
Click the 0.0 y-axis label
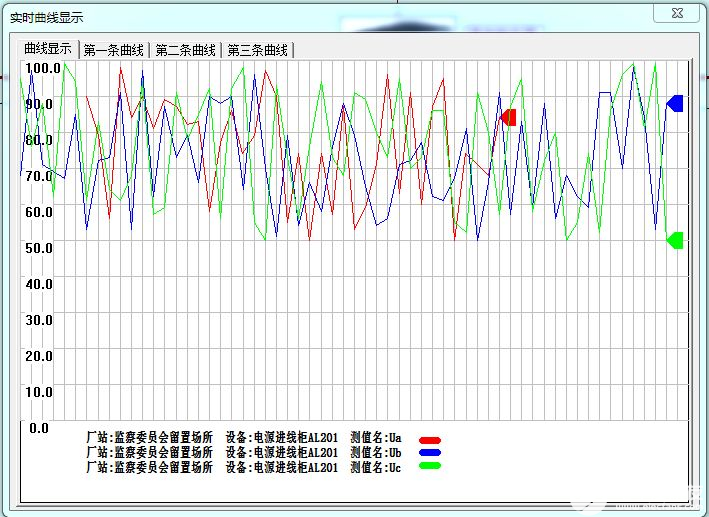click(39, 427)
